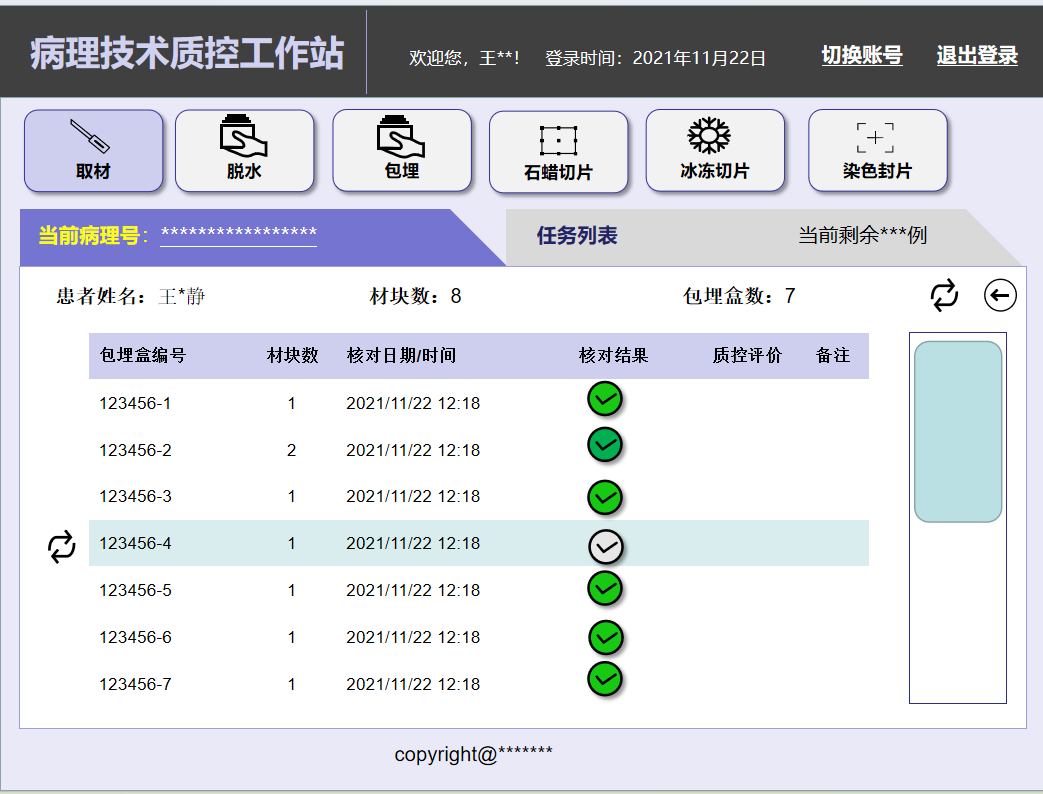Click the light blue scrollbar thumb
The height and width of the screenshot is (794, 1043).
click(x=957, y=431)
